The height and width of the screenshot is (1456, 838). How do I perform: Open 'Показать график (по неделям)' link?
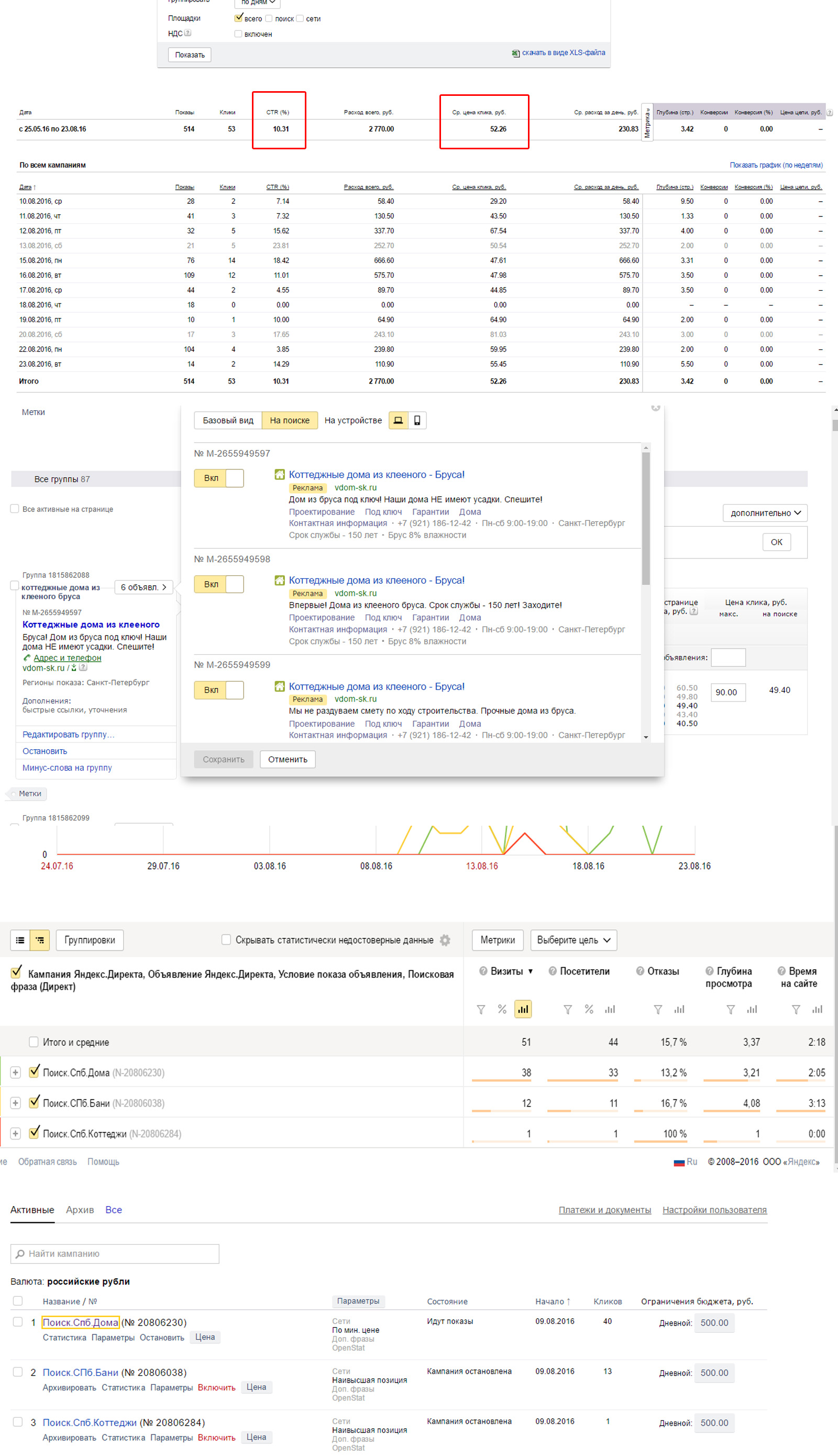[x=776, y=165]
